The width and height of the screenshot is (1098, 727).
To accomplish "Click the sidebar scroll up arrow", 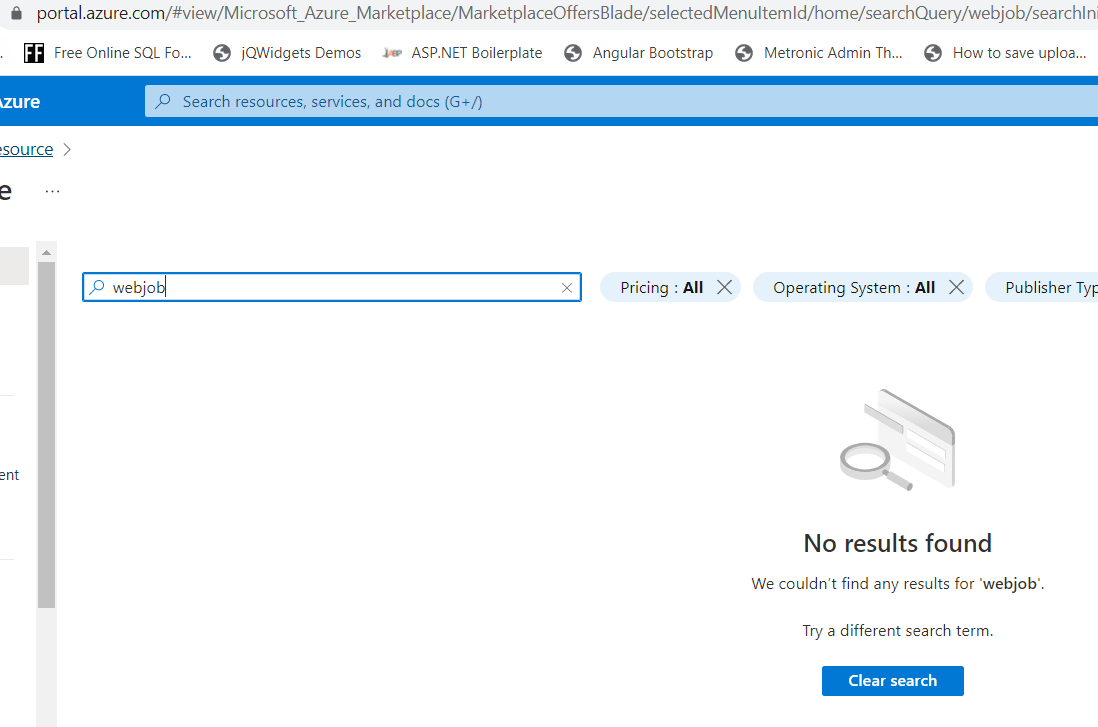I will click(x=46, y=252).
